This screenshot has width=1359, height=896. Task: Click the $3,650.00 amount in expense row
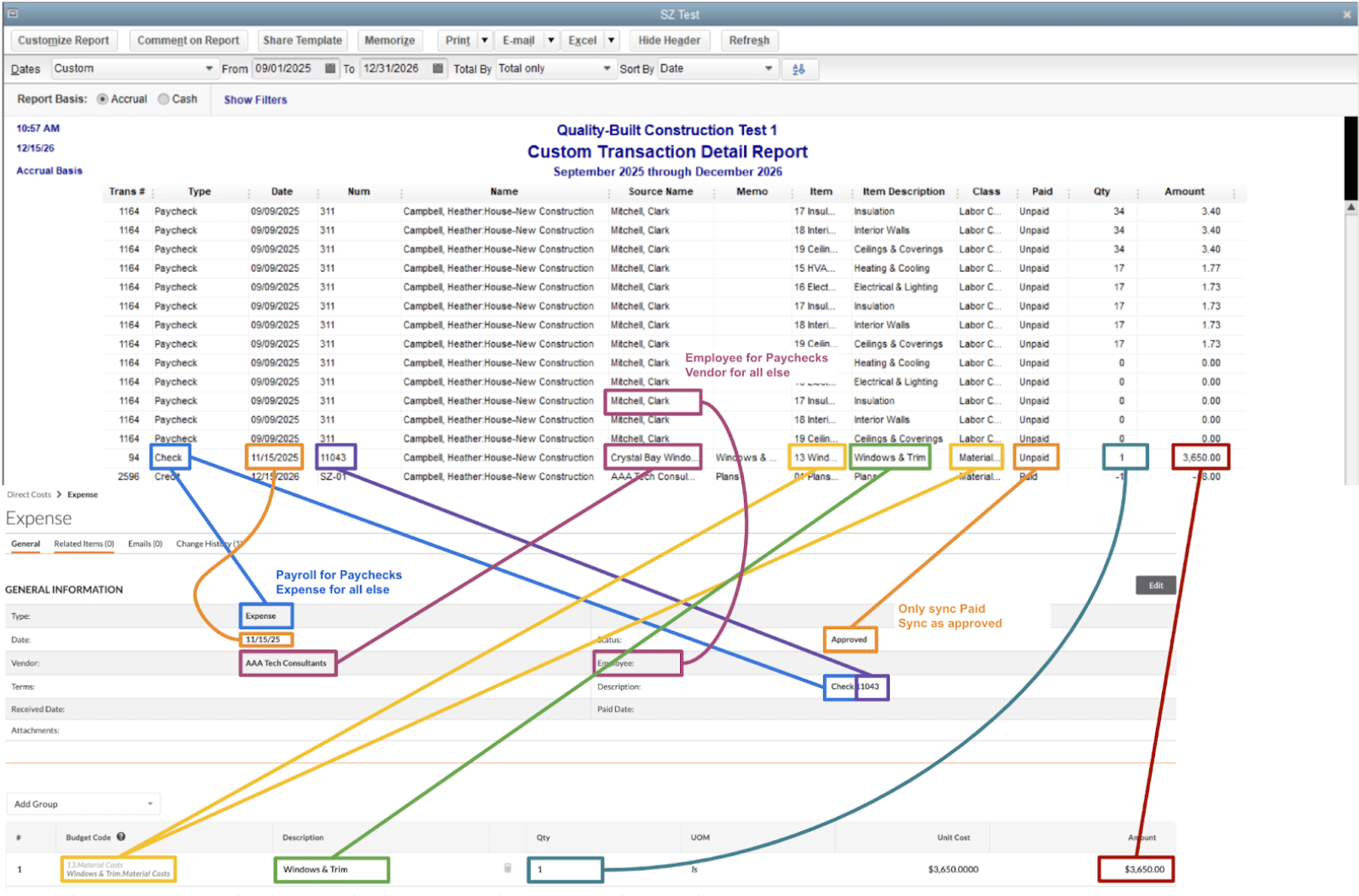(1136, 869)
